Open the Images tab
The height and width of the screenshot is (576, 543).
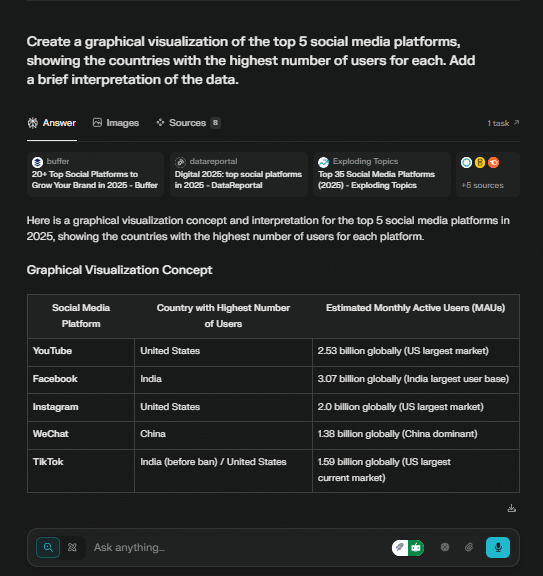(116, 123)
